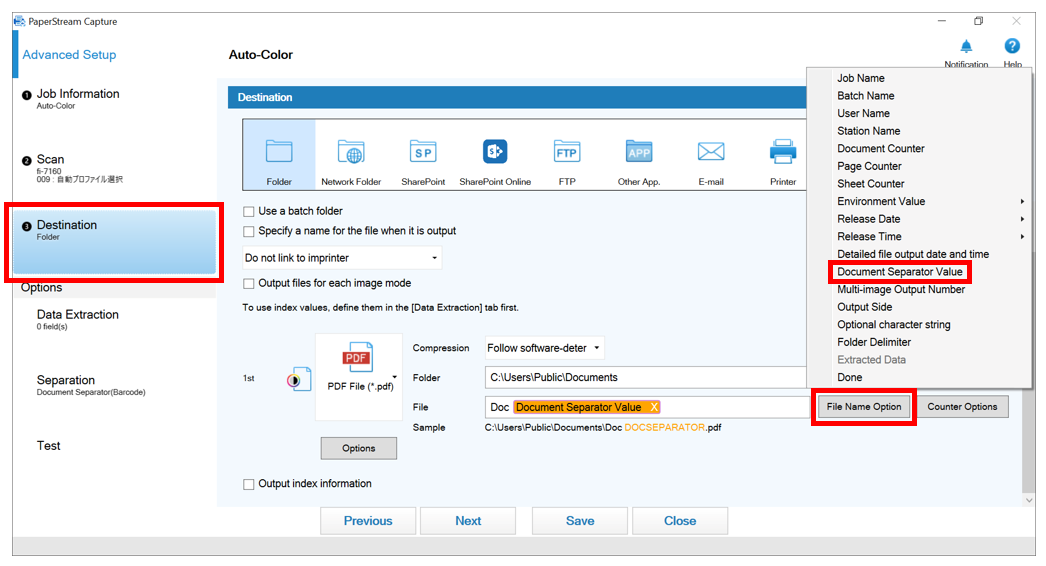Choose Document Separator Value entry
Screen dimensions: 1046x566
pos(899,272)
